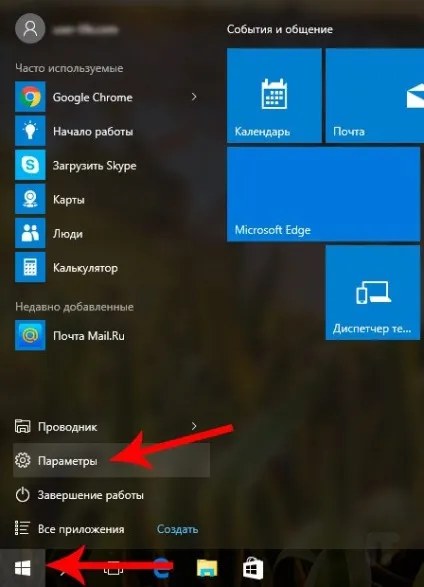
Task: Click the Проводник text label
Action: pos(68,427)
